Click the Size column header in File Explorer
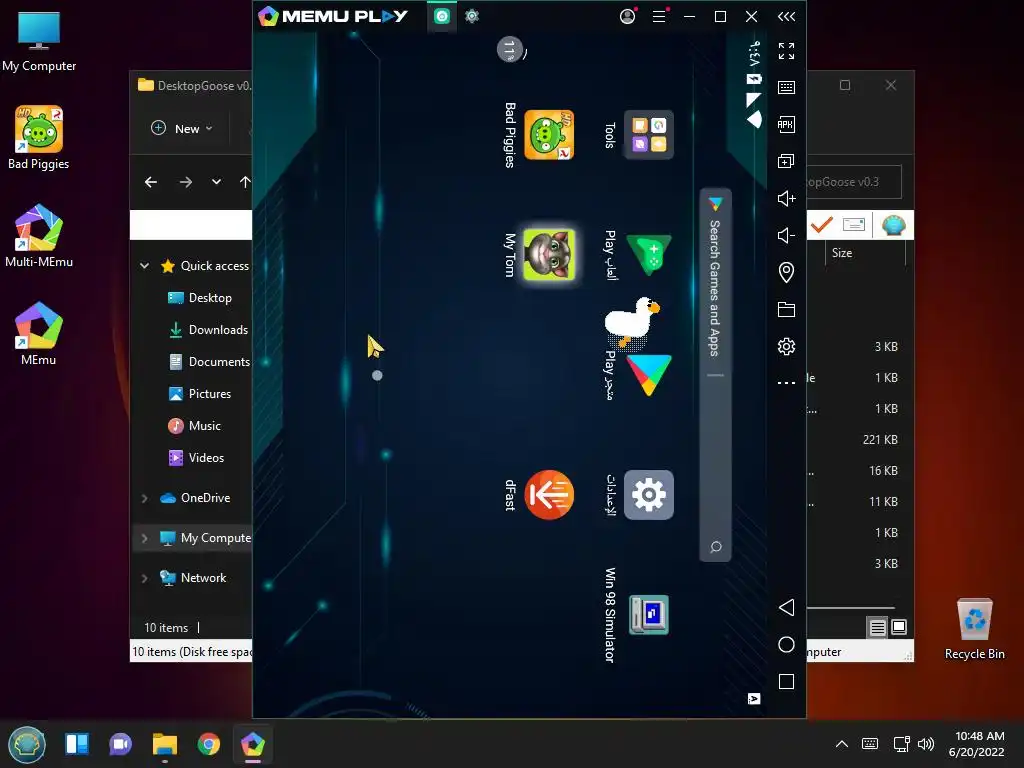Viewport: 1024px width, 768px height. [842, 253]
